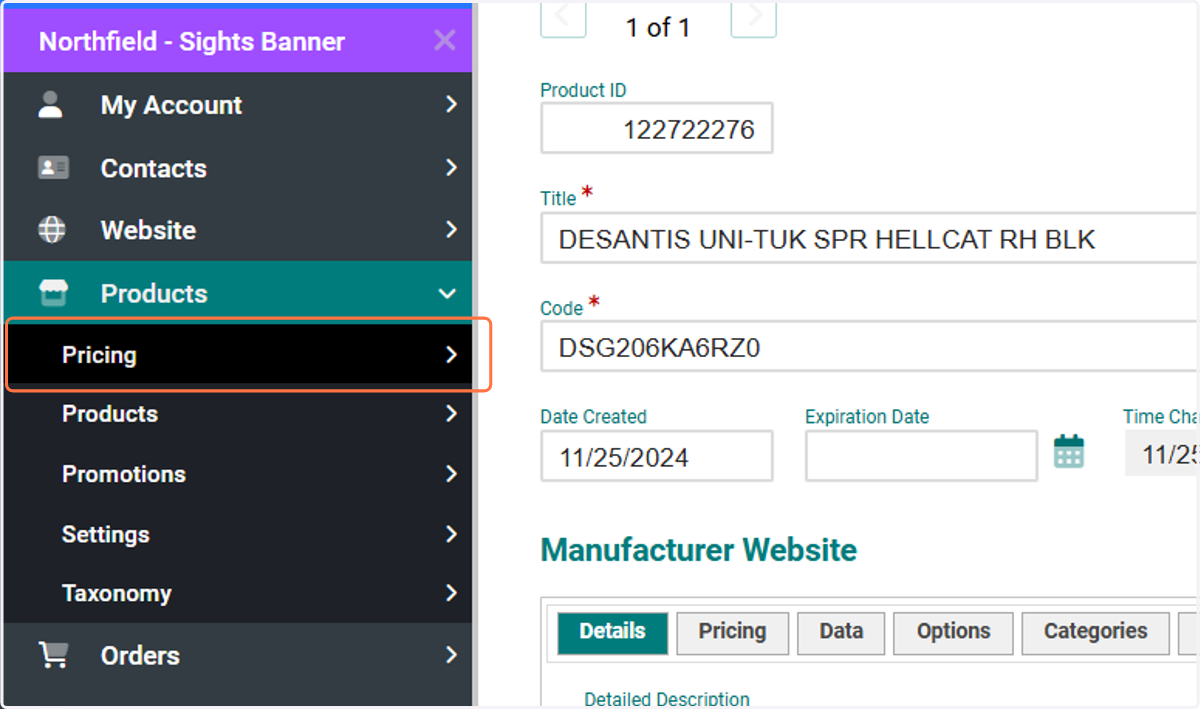Screen dimensions: 1200x709
Task: Select Settings submenu item
Action: (x=237, y=534)
